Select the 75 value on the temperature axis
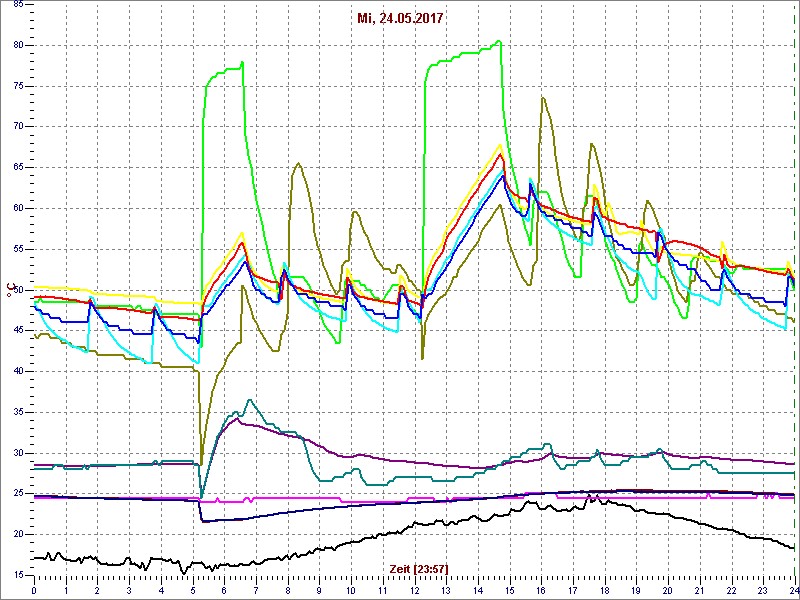This screenshot has width=800, height=600. (x=16, y=86)
